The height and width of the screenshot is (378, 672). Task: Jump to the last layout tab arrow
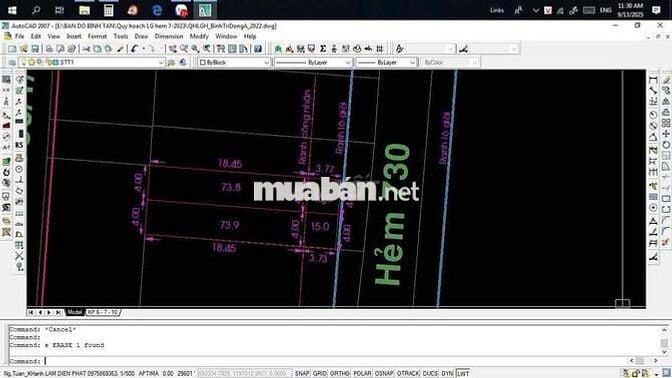[58, 312]
